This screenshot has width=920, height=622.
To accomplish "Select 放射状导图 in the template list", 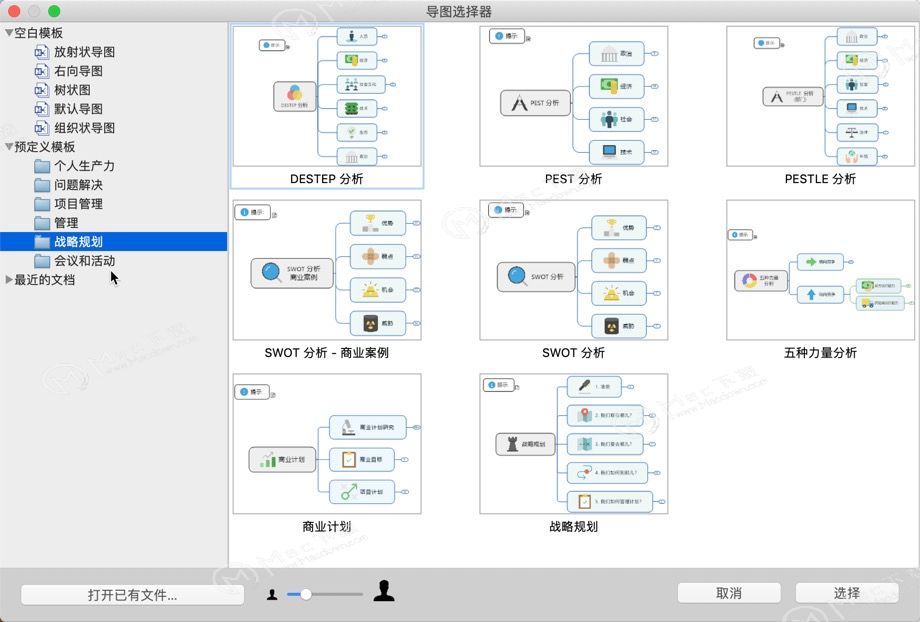I will click(x=84, y=52).
